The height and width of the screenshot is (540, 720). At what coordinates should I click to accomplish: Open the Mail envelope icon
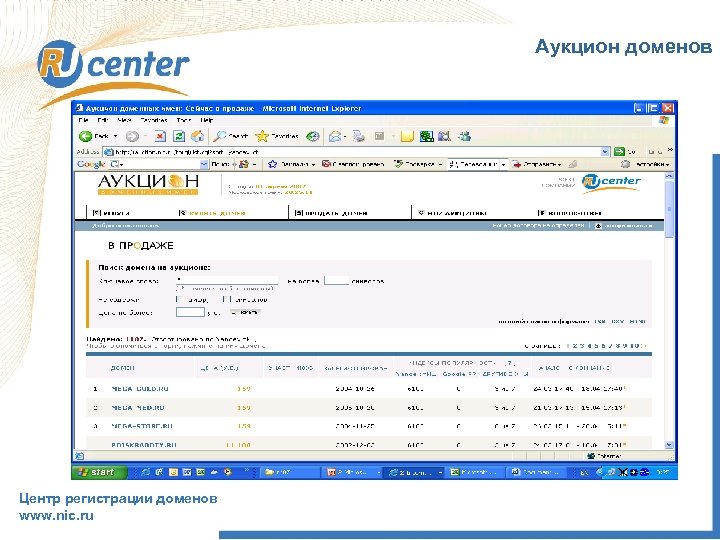[336, 136]
